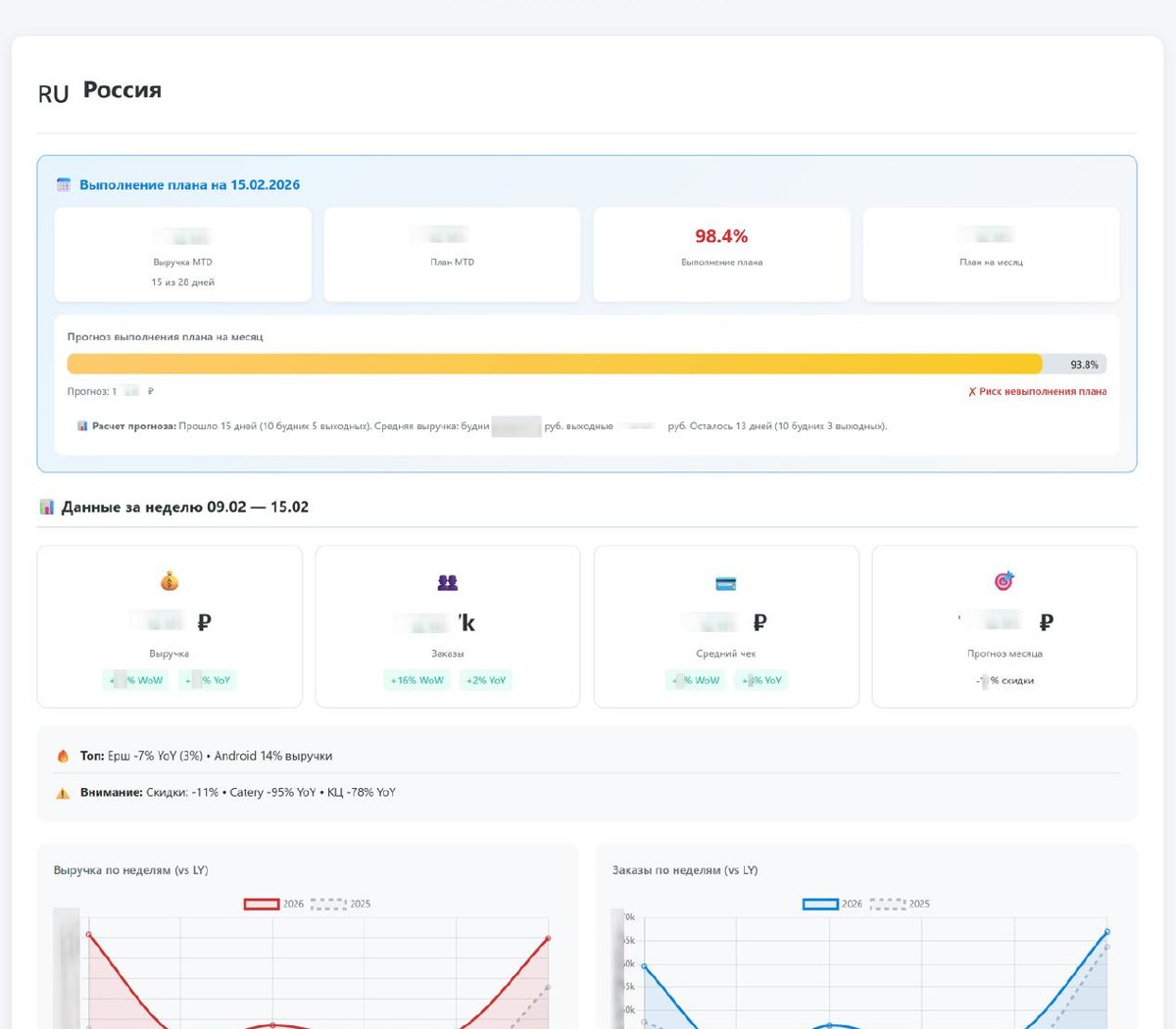Click the target icon above Прогноз месяца
Screen dimensions: 1176x1029
point(1004,581)
